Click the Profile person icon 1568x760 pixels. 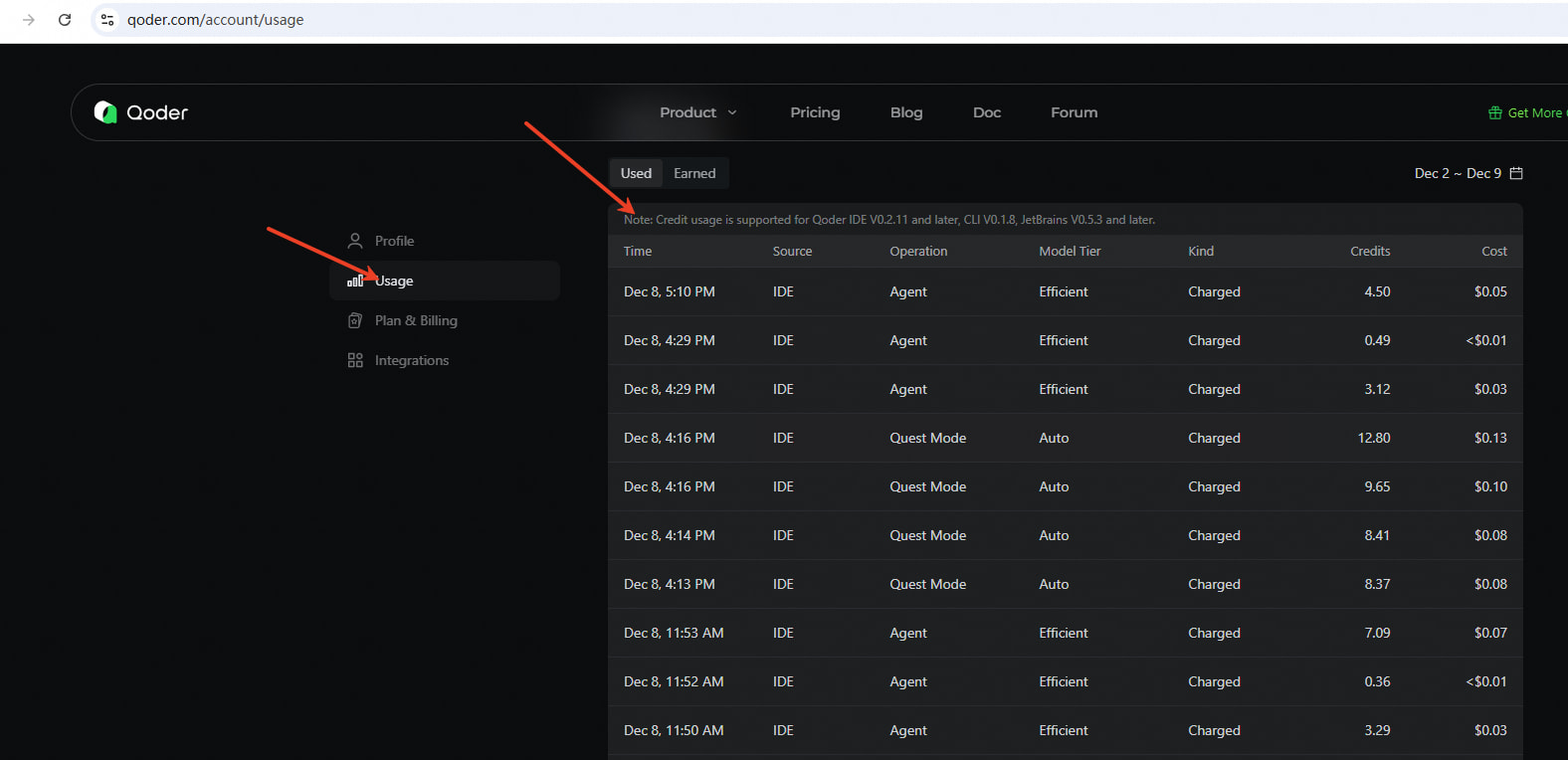pyautogui.click(x=355, y=241)
